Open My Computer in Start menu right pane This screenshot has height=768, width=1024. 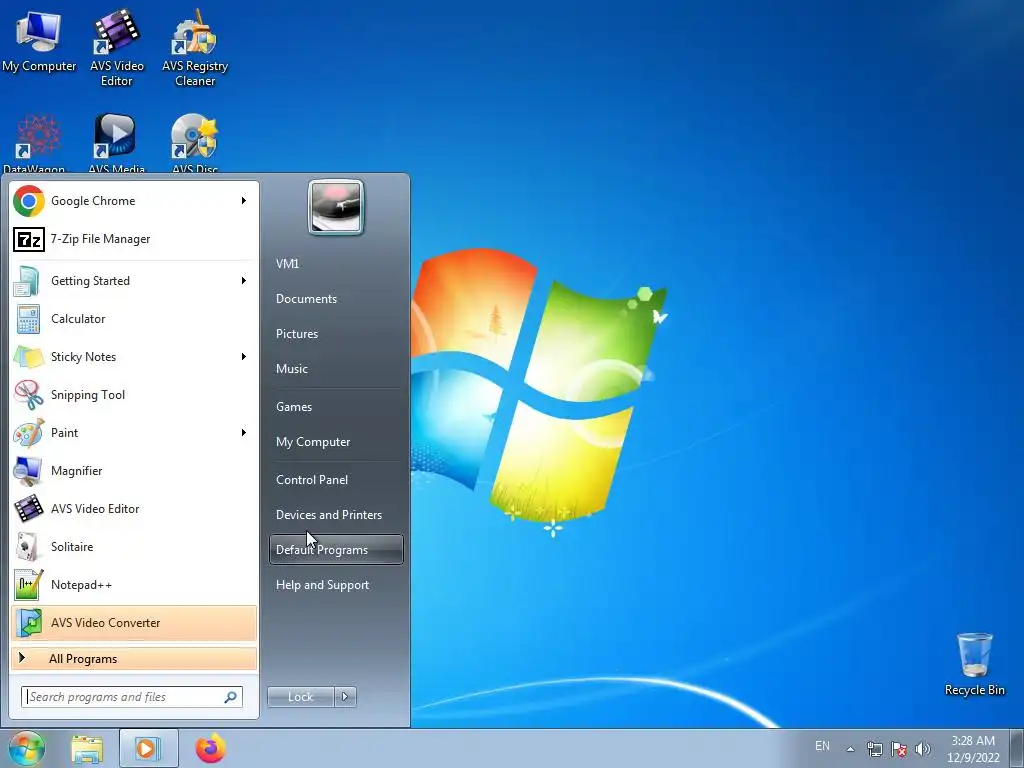tap(336, 442)
